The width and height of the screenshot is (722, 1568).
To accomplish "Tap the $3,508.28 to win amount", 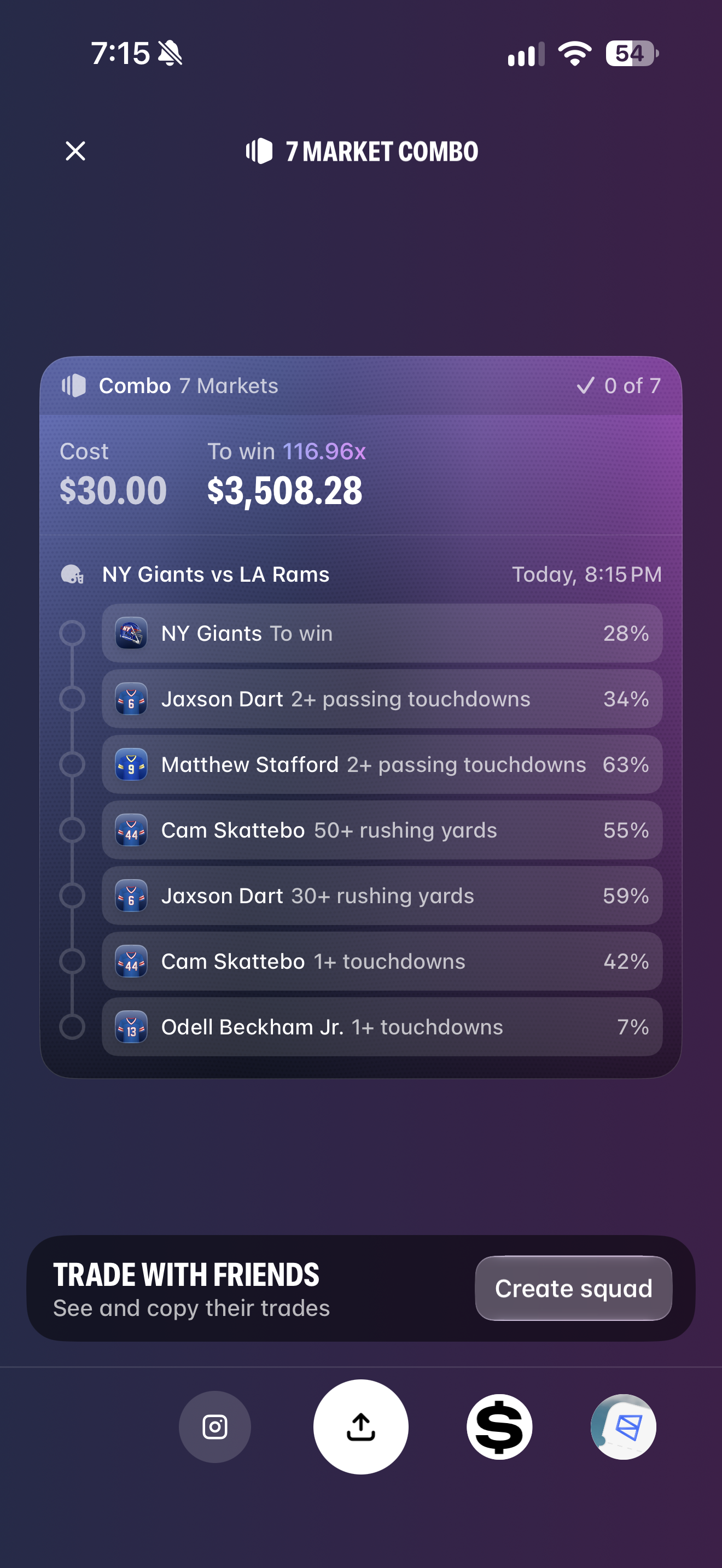I will (x=285, y=490).
